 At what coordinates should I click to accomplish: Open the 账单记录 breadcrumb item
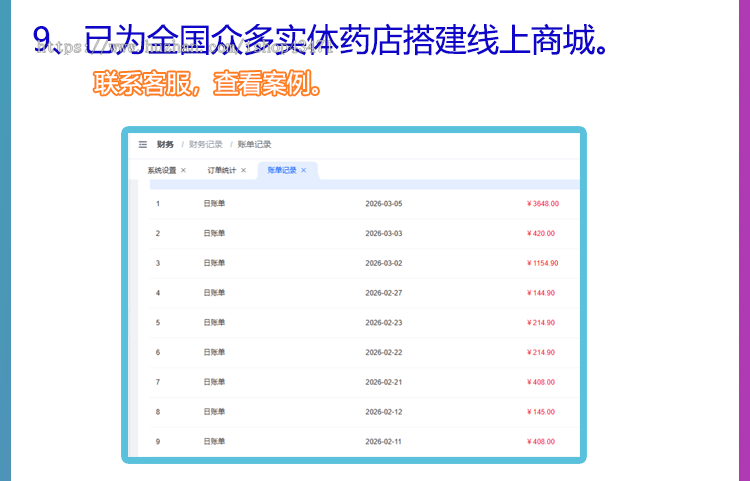click(254, 144)
